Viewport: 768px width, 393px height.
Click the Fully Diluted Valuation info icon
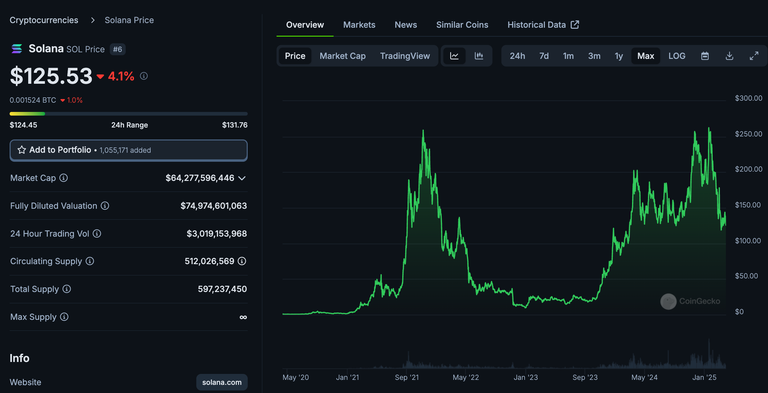pyautogui.click(x=105, y=206)
